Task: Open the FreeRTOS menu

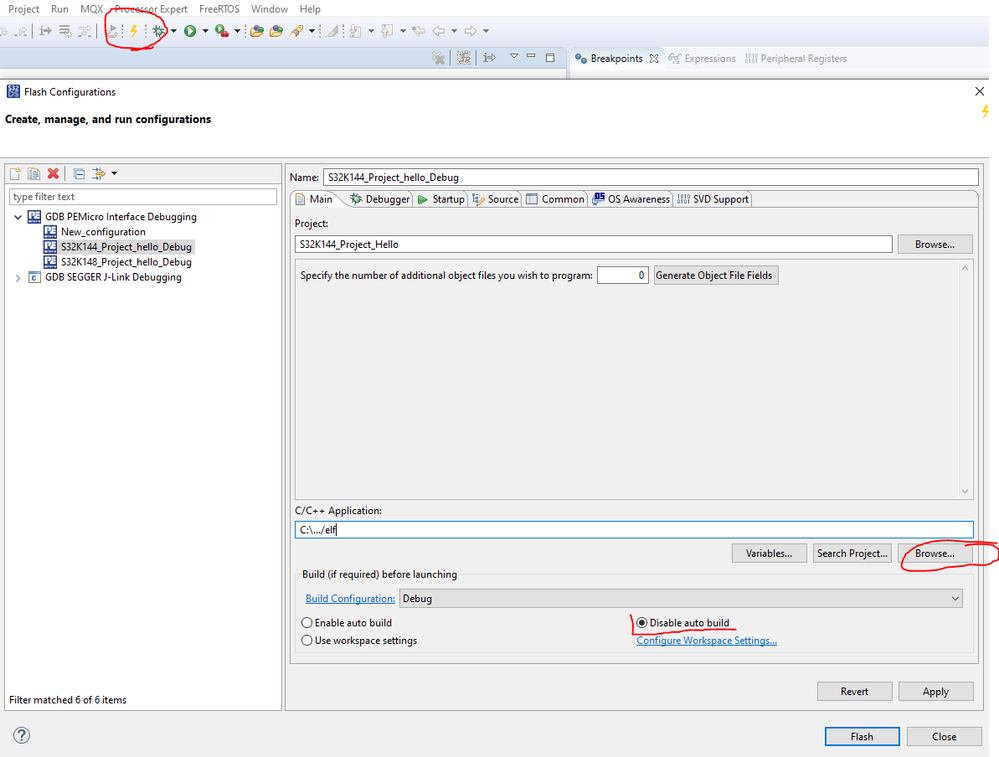Action: [219, 9]
